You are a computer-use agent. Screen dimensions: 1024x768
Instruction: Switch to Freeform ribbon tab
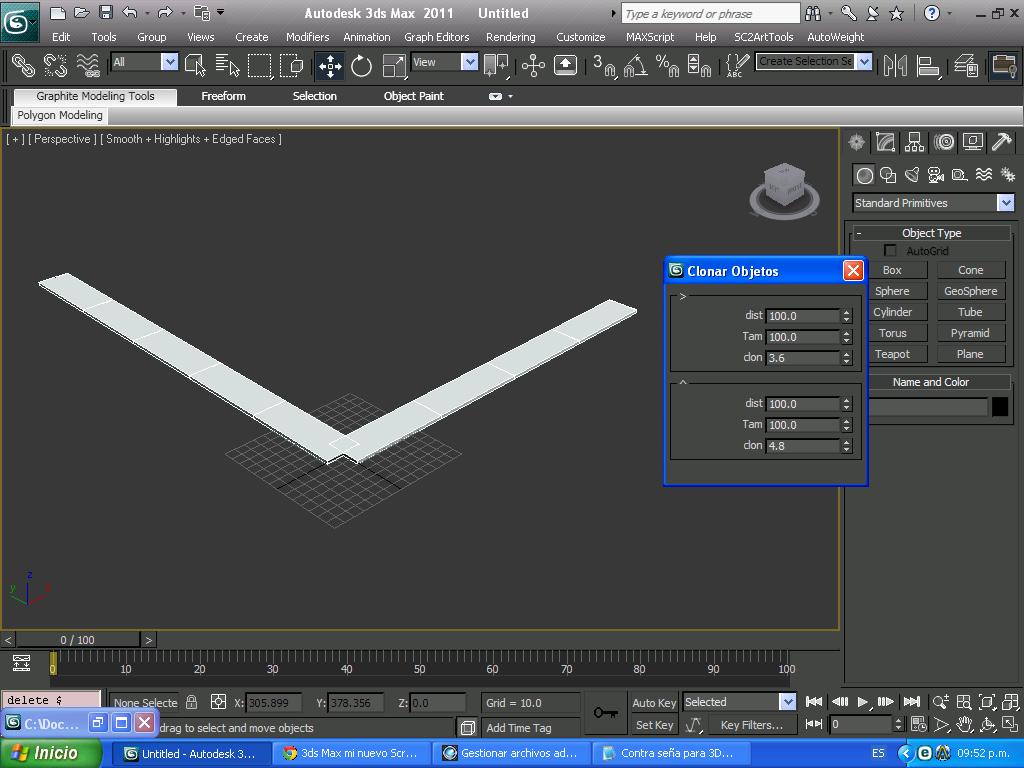coord(223,96)
